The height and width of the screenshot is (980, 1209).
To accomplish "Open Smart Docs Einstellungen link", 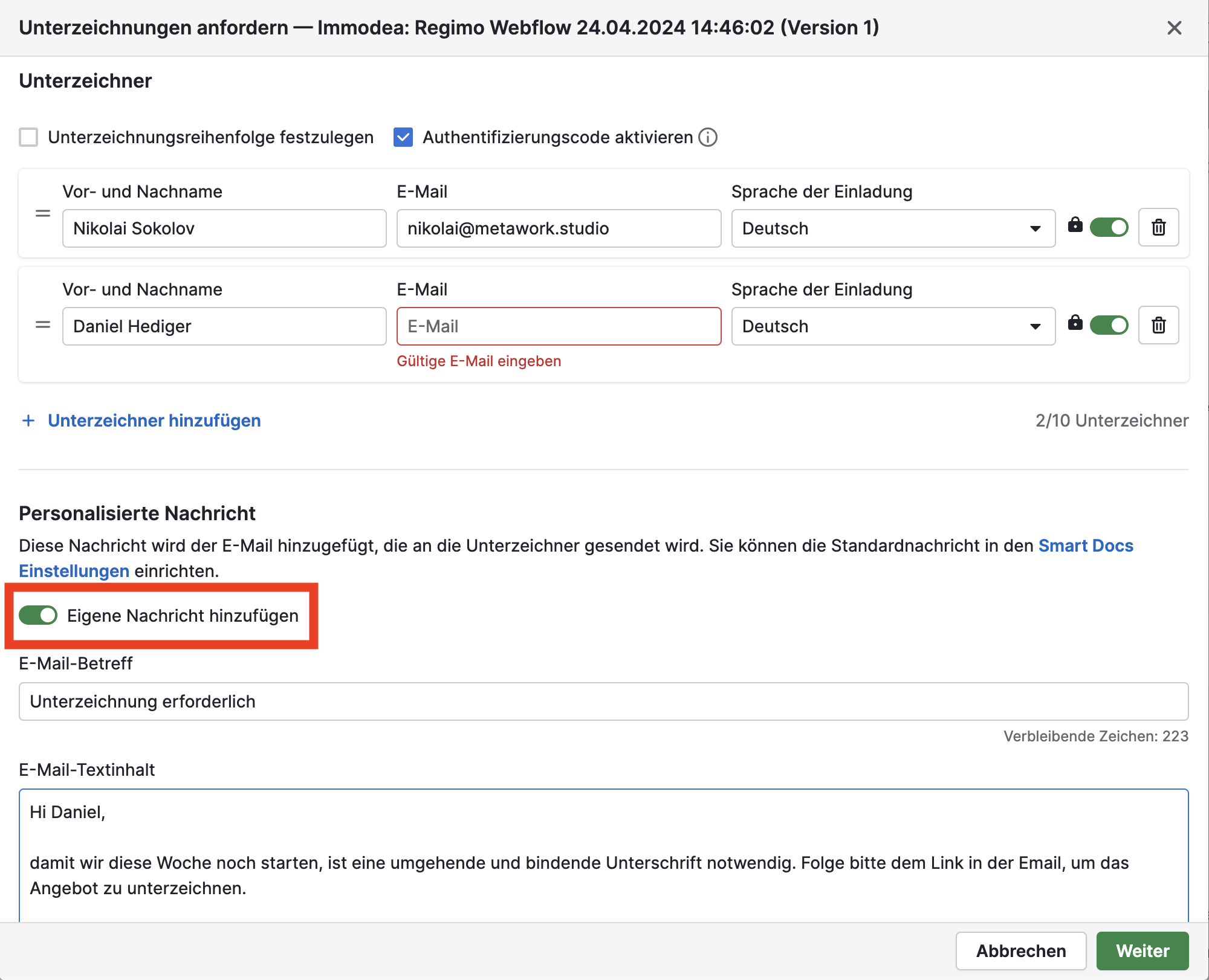I will click(1085, 546).
